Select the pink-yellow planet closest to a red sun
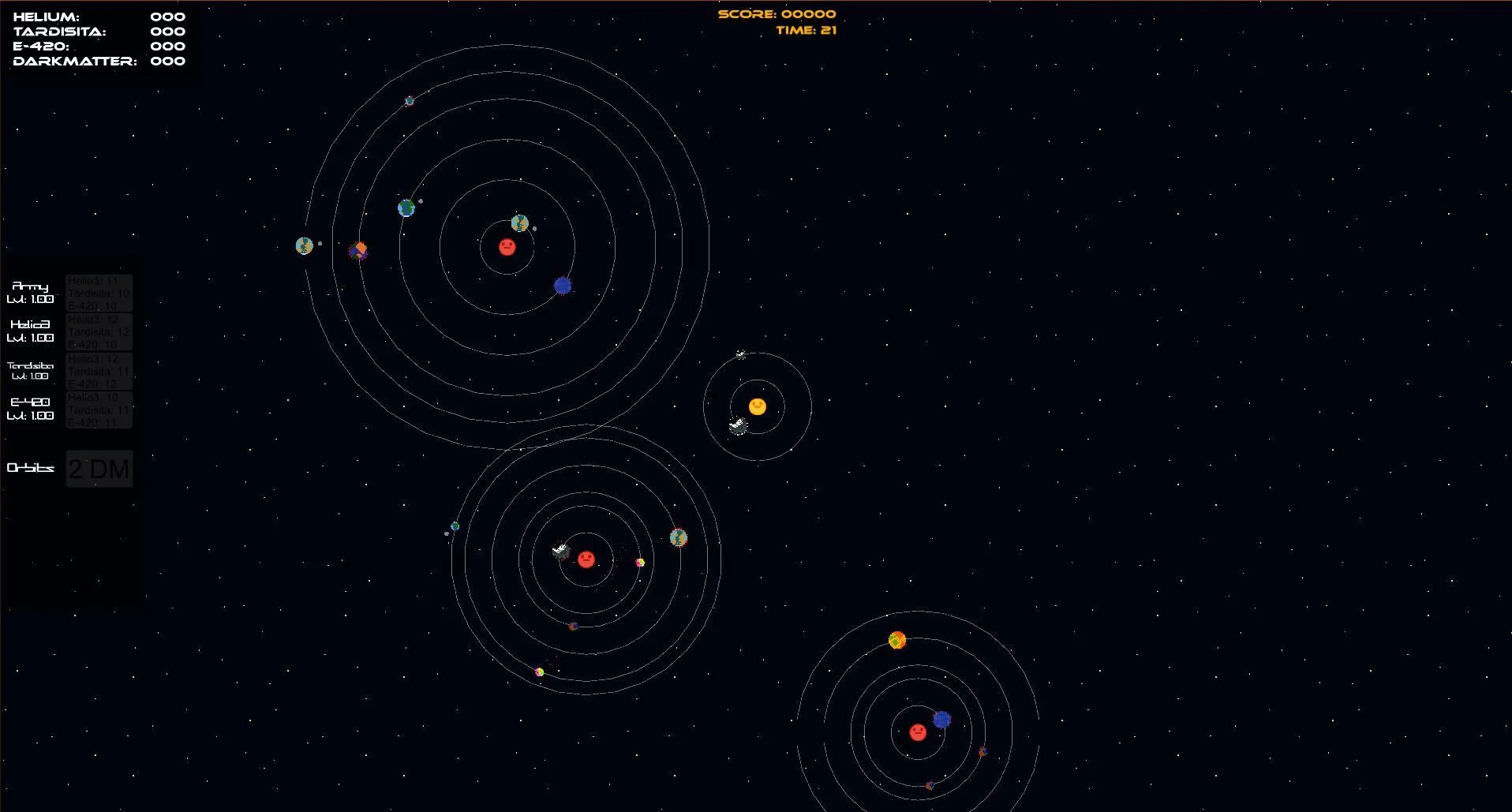The height and width of the screenshot is (812, 1512). [640, 563]
